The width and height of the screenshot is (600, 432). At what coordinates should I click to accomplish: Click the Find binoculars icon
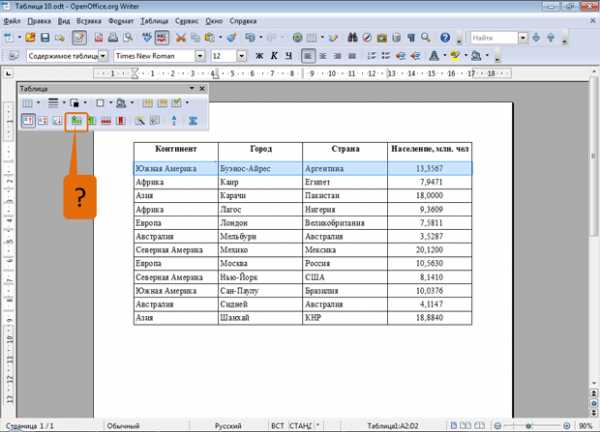pyautogui.click(x=352, y=37)
